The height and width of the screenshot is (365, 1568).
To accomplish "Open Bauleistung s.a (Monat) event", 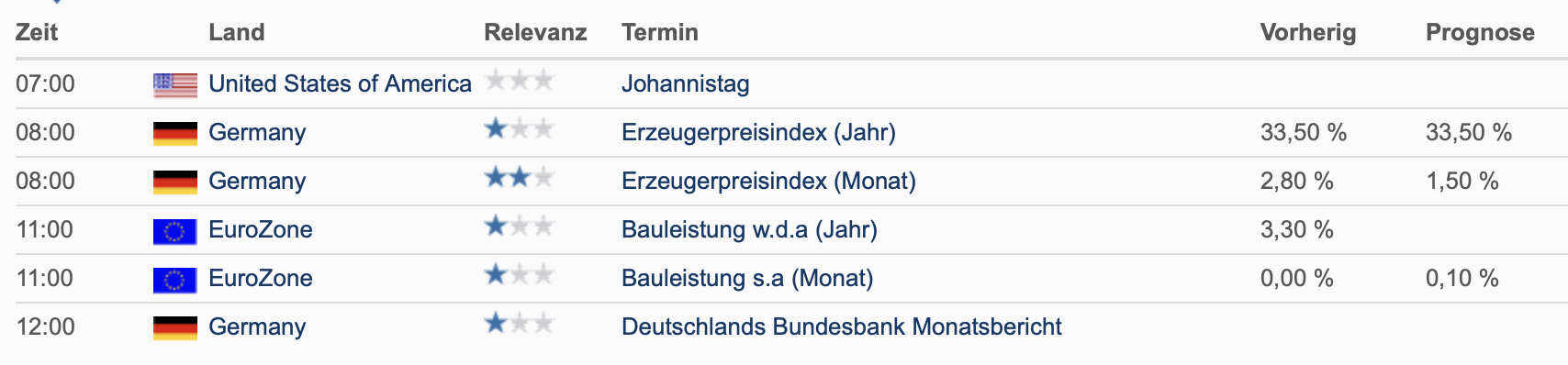I will 747,279.
